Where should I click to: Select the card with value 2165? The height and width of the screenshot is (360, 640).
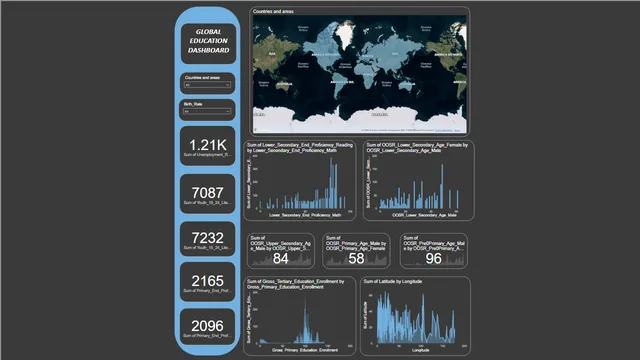coord(207,282)
